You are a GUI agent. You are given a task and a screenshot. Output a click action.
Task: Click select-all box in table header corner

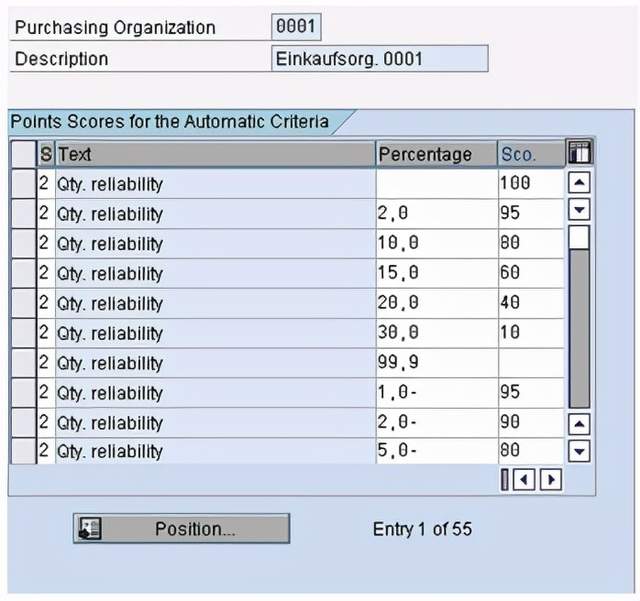pos(23,154)
